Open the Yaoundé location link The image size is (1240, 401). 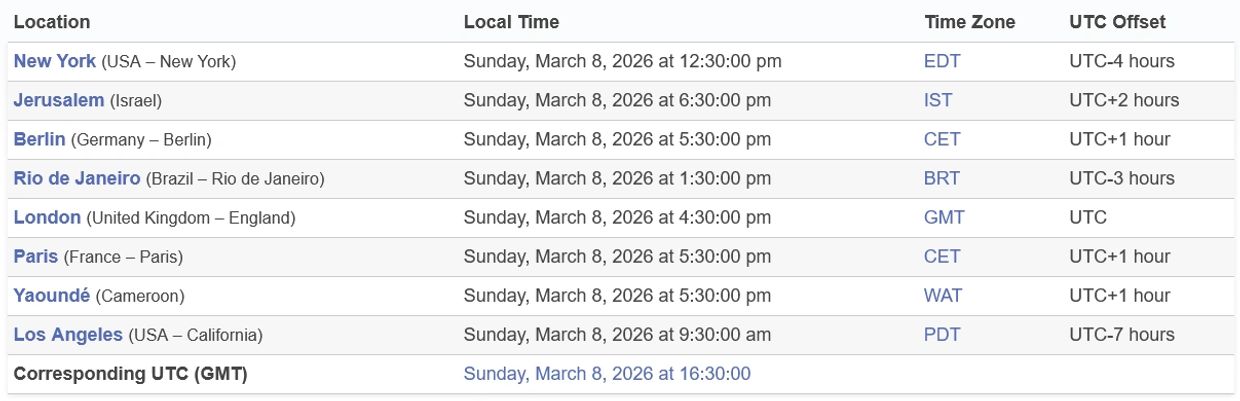(52, 295)
